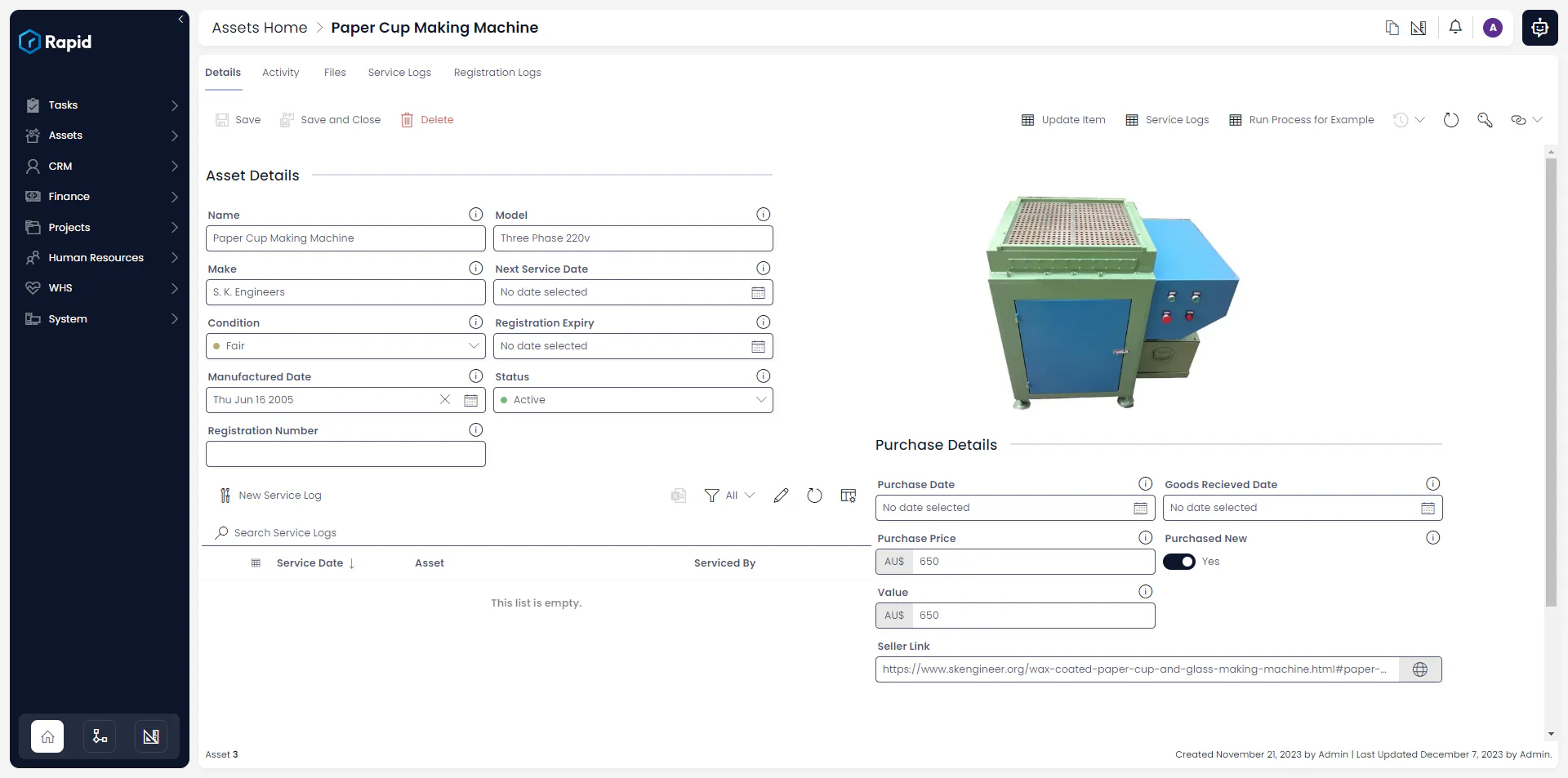Image resolution: width=1568 pixels, height=778 pixels.
Task: Refresh the service logs list
Action: 814,496
